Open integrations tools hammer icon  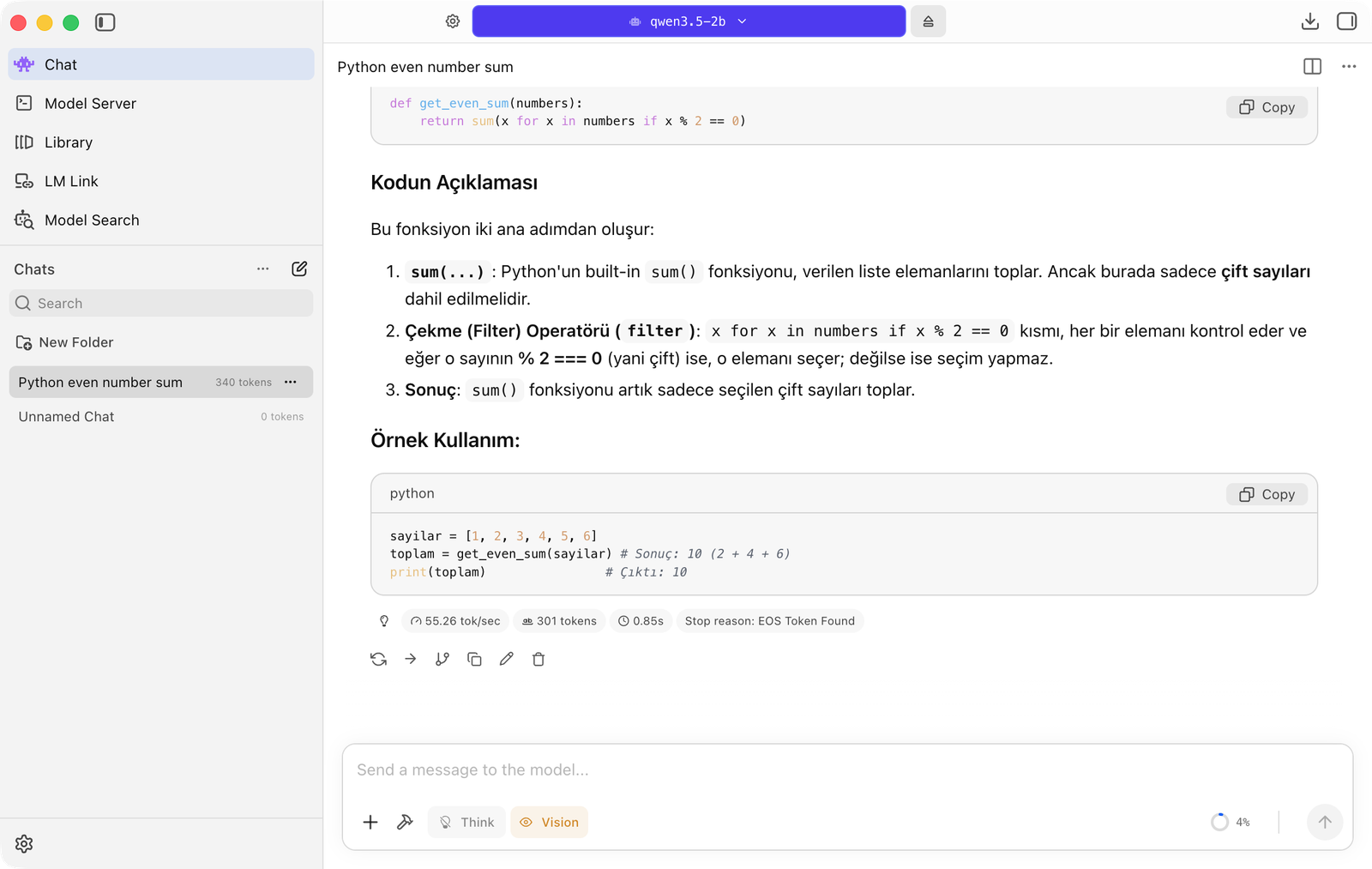(405, 822)
